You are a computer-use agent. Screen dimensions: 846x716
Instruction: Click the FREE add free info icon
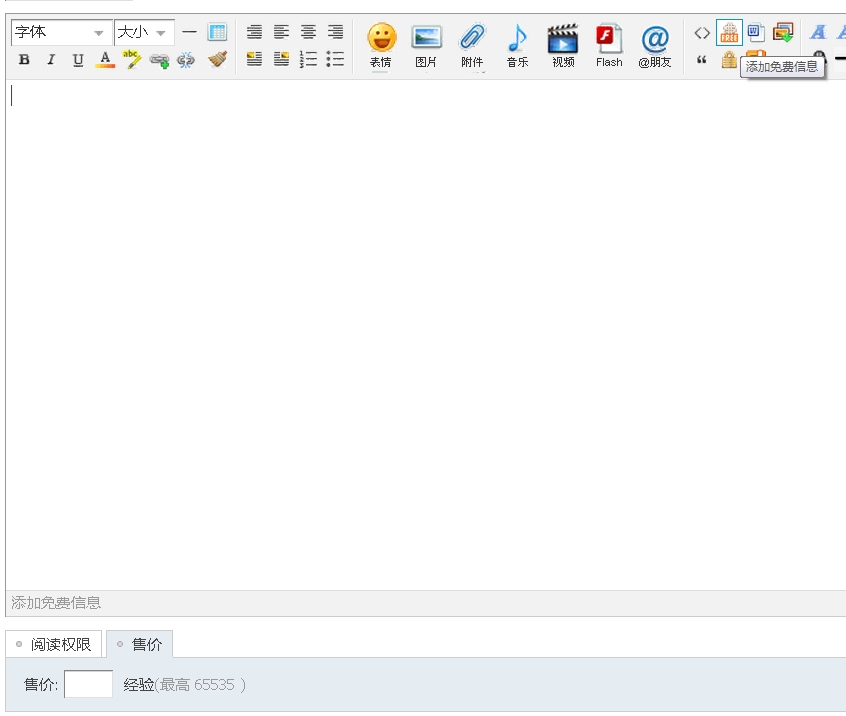coord(729,32)
